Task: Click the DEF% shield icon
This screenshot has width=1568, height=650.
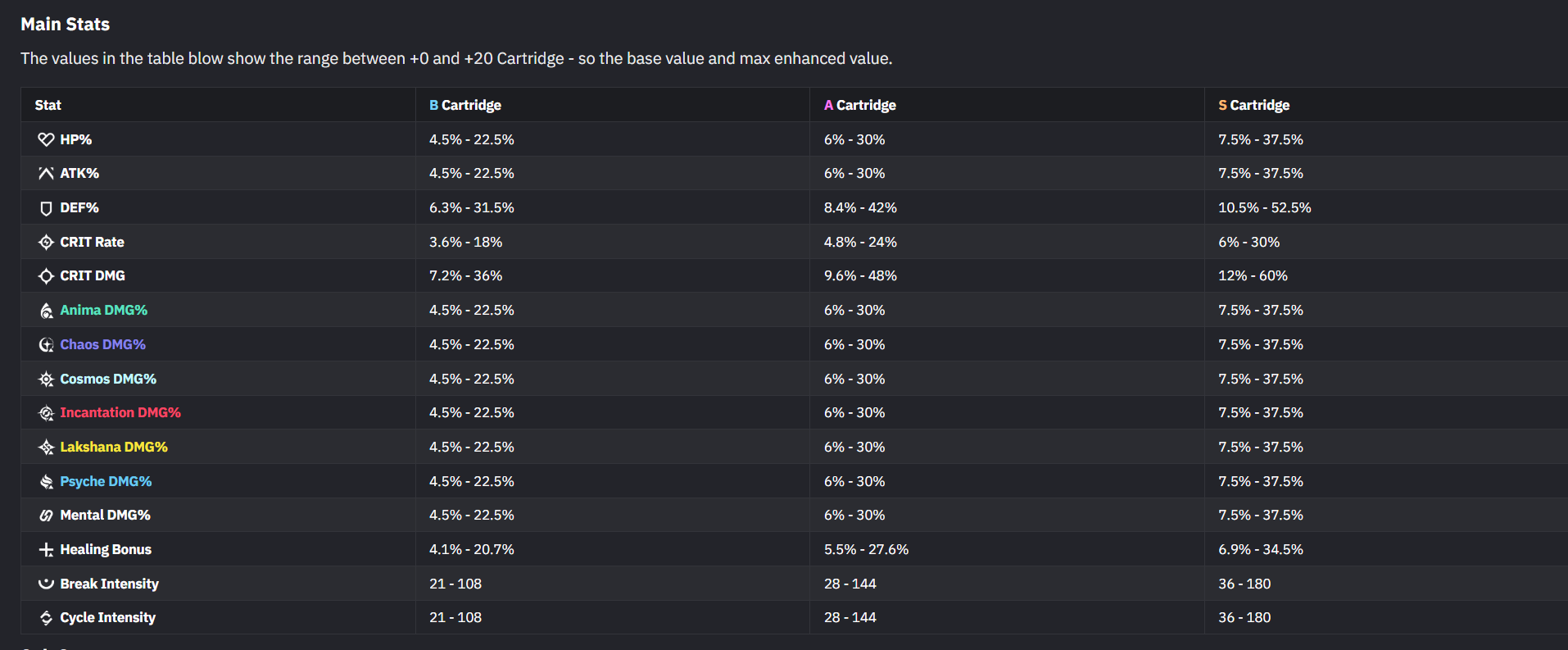Action: pyautogui.click(x=46, y=208)
